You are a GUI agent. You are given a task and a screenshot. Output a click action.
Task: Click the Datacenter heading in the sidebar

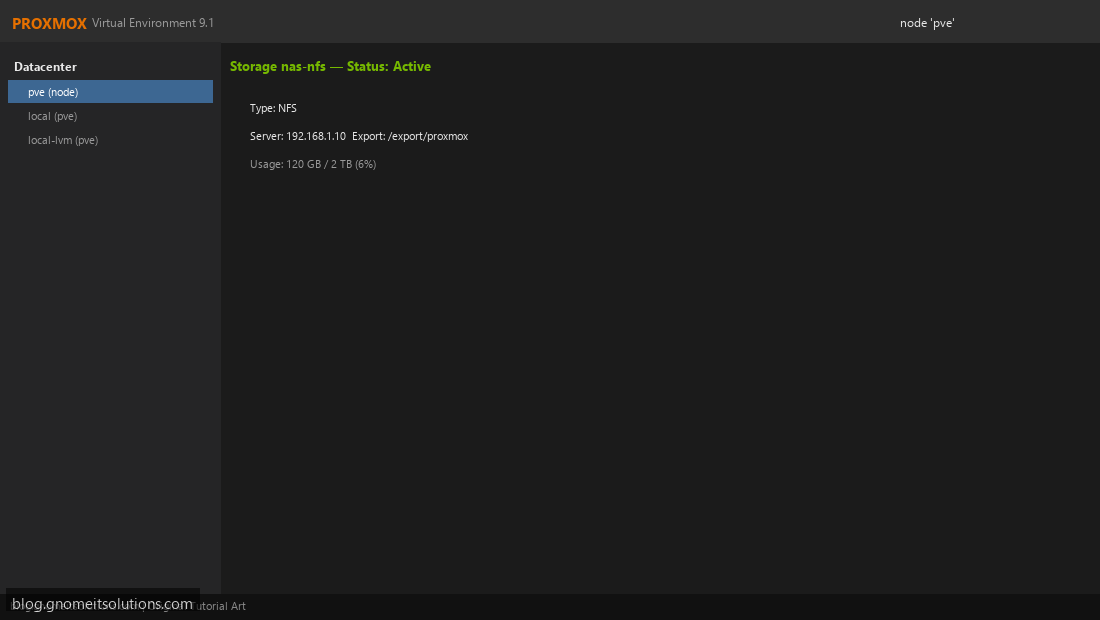46,67
